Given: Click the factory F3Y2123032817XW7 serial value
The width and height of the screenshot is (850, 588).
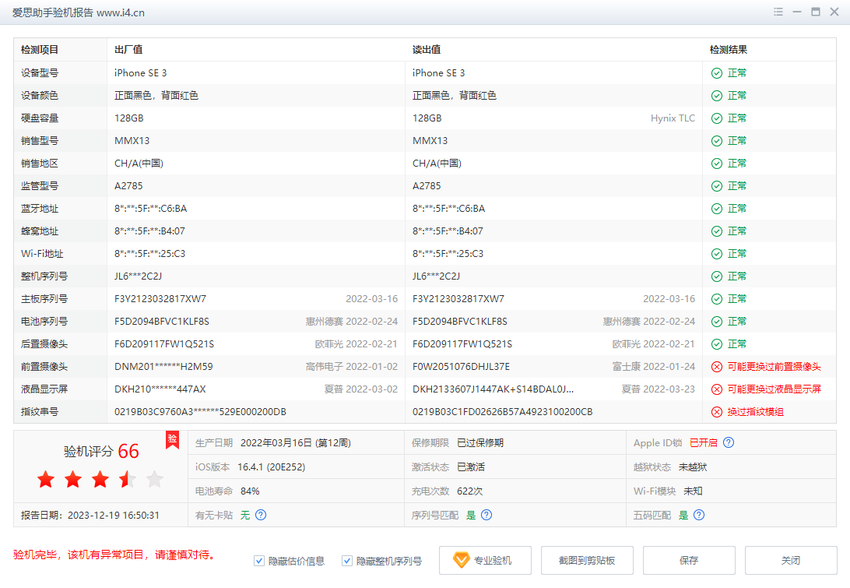Looking at the screenshot, I should pyautogui.click(x=160, y=299).
